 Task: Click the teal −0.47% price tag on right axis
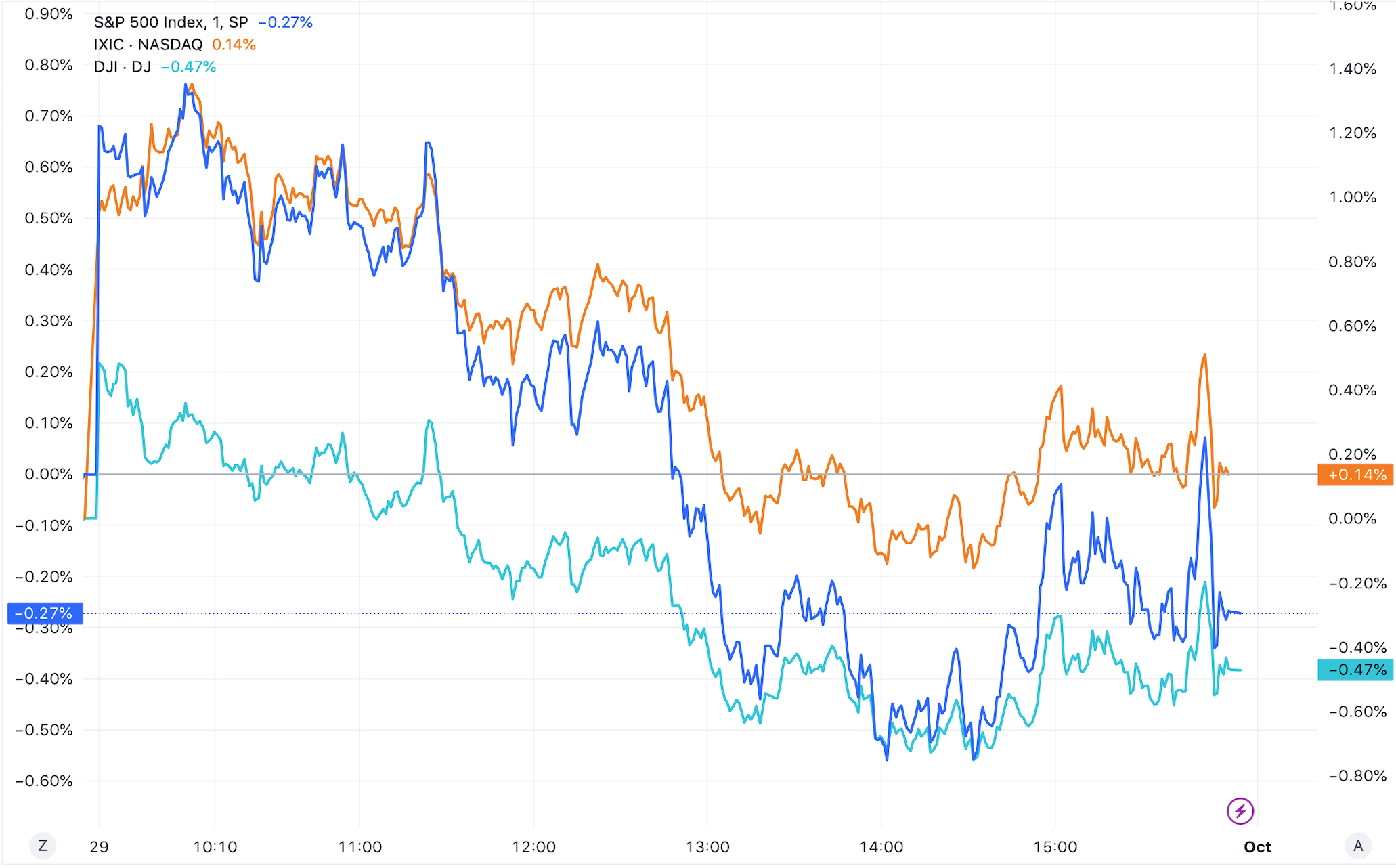point(1355,670)
